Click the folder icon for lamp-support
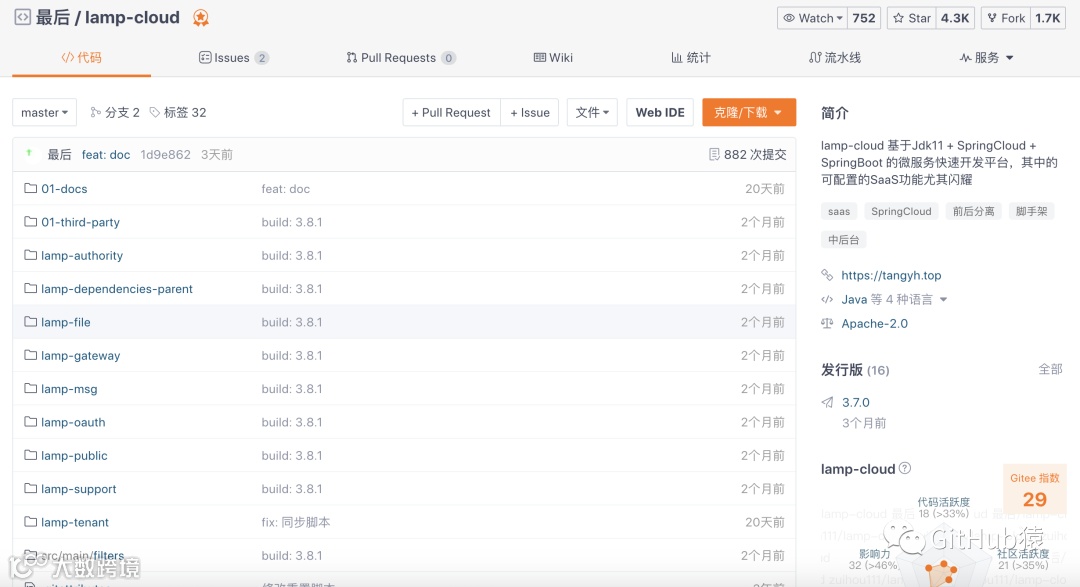 coord(30,488)
